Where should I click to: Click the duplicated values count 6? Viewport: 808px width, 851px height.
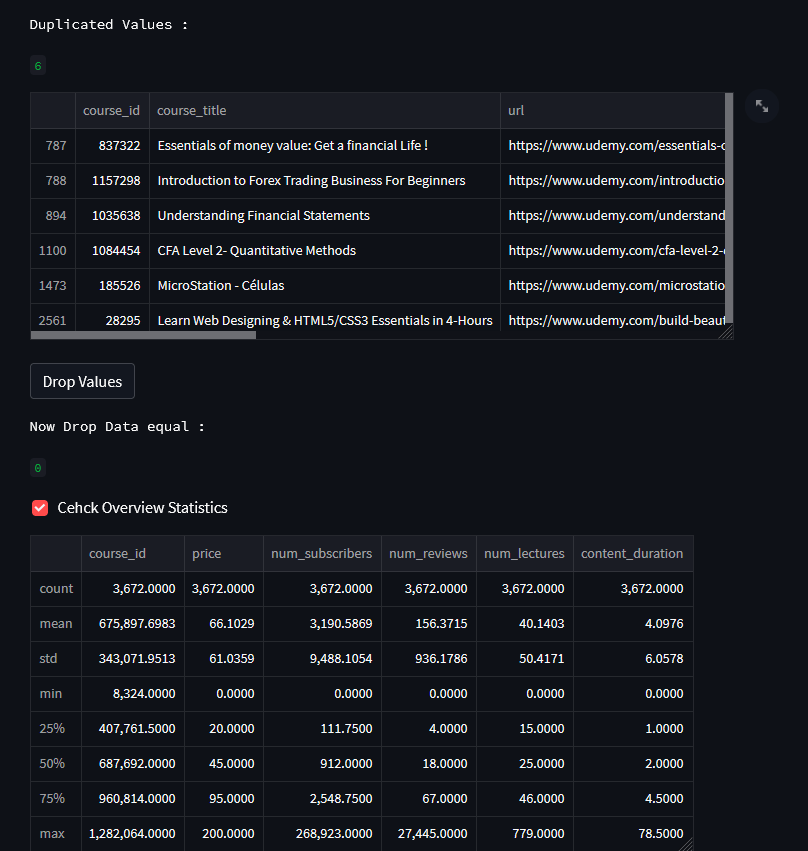tap(38, 66)
